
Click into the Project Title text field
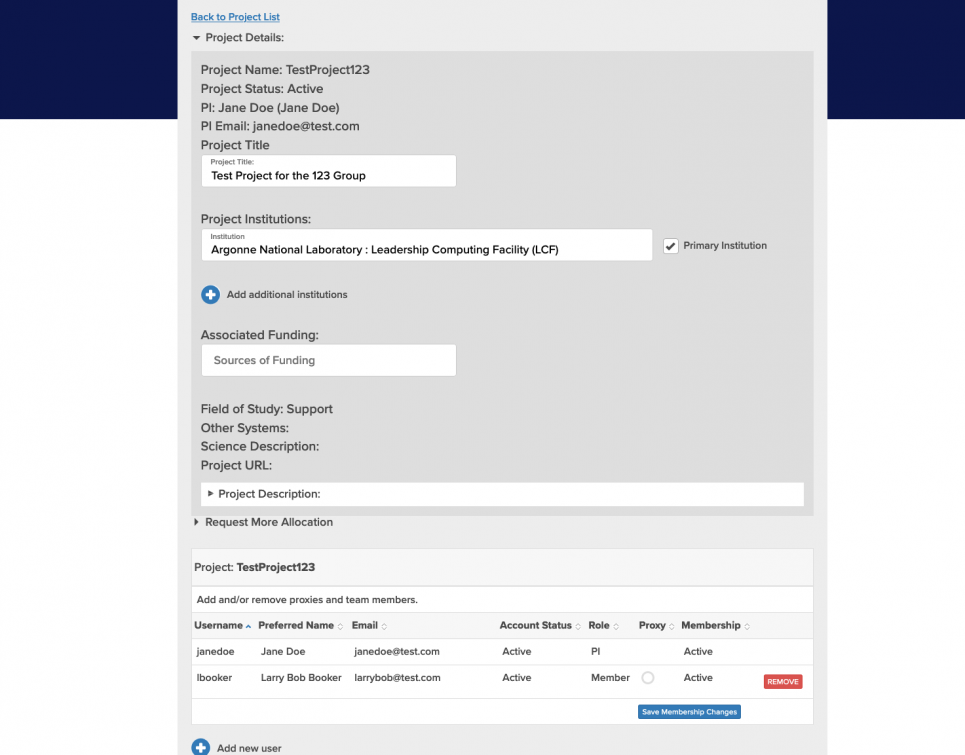tap(328, 175)
